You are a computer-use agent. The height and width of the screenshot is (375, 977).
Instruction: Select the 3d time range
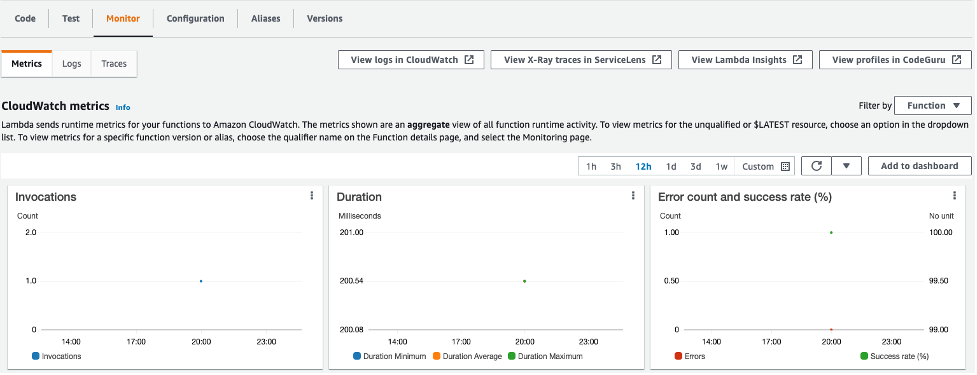695,166
